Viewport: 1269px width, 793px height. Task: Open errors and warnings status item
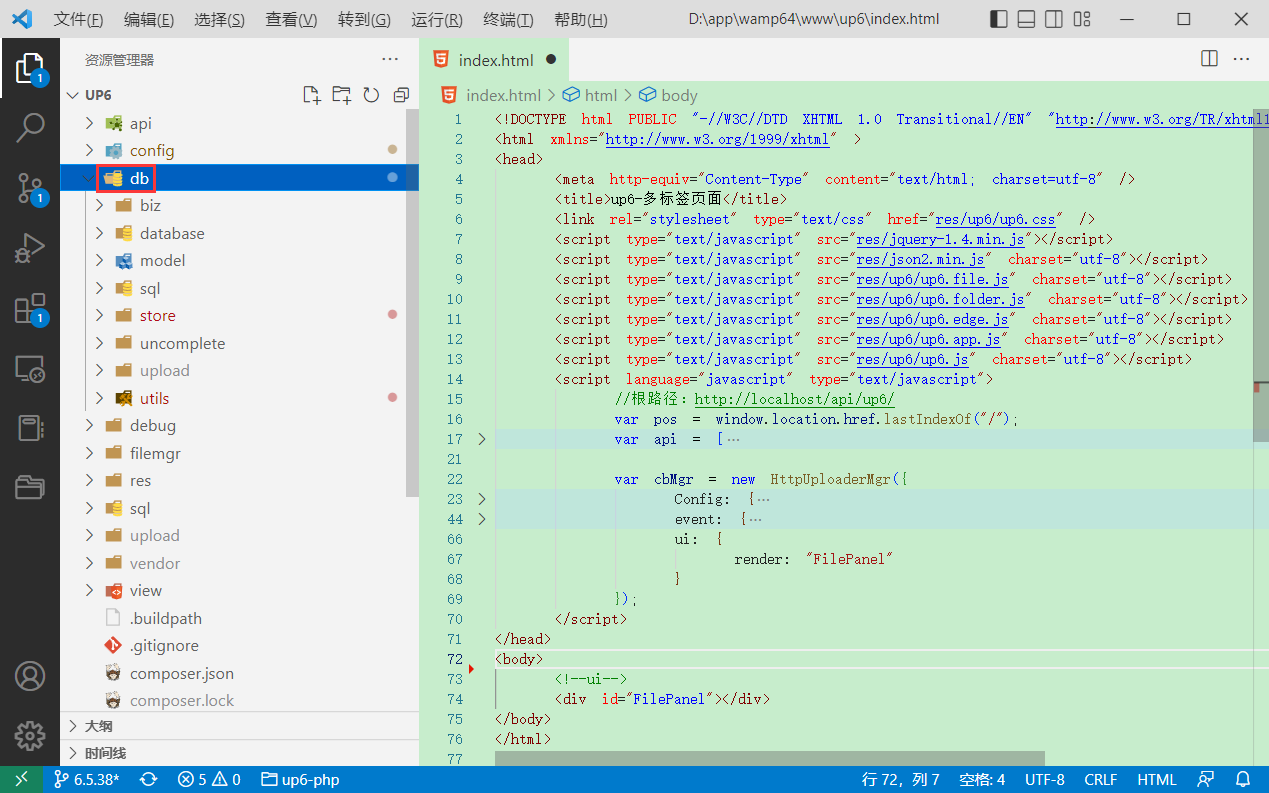pos(209,780)
